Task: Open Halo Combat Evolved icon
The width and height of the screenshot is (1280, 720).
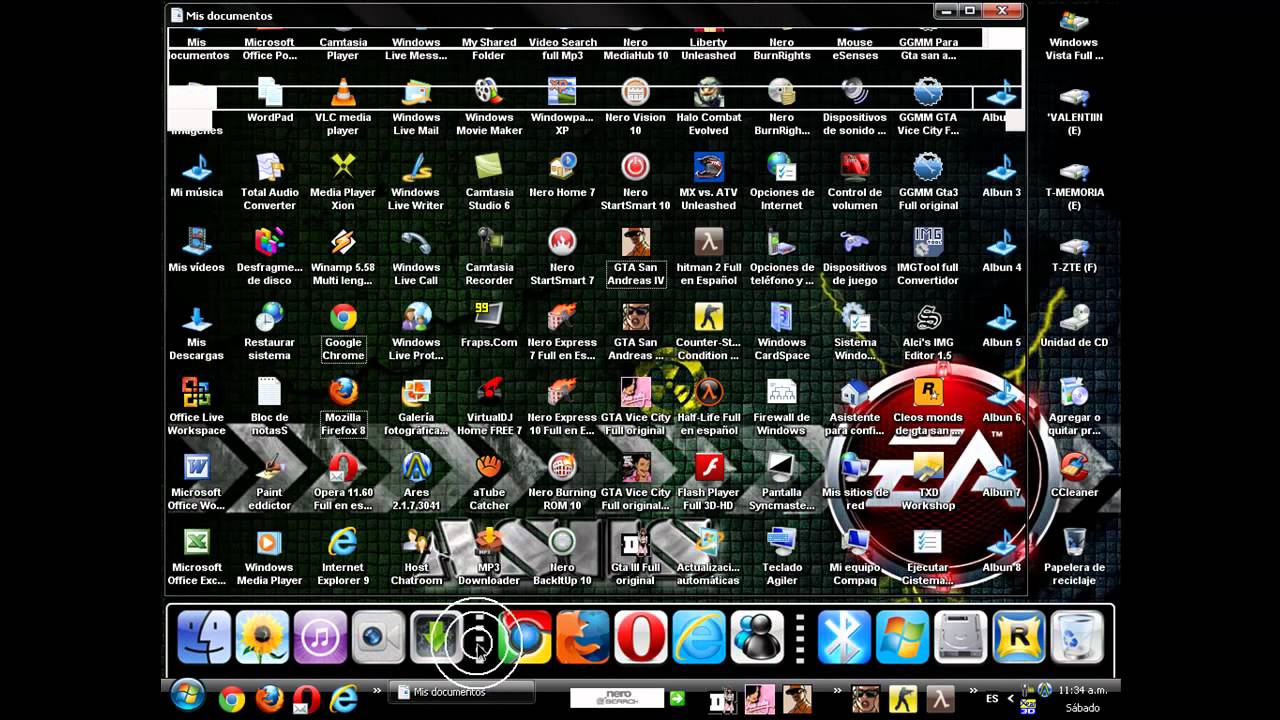Action: [708, 108]
